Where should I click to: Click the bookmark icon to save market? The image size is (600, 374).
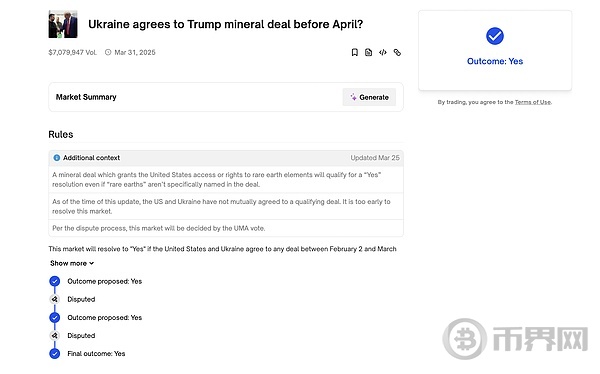(354, 52)
